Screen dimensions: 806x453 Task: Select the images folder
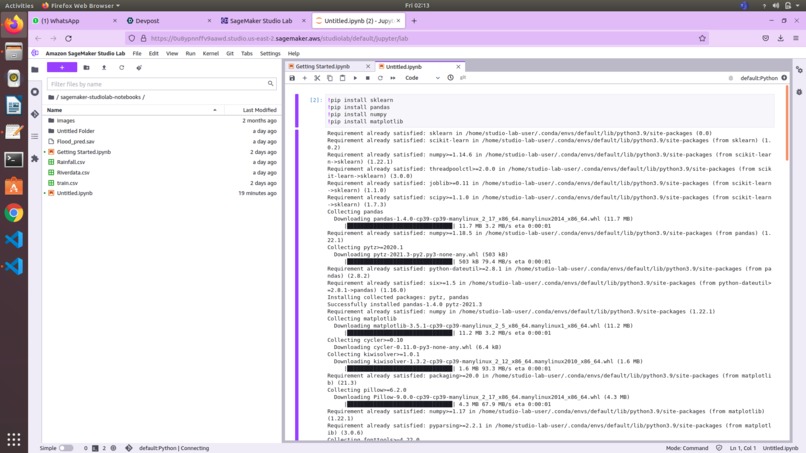pyautogui.click(x=161, y=121)
